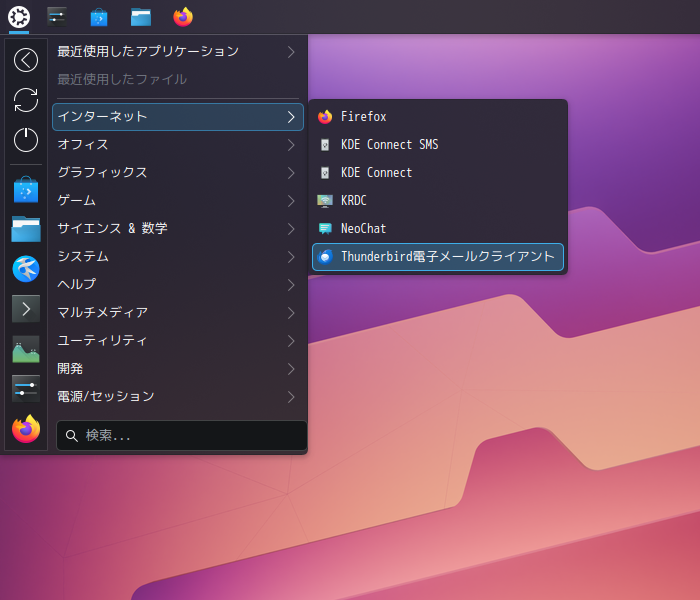
Task: Expand the サイエンス & 数学 category
Action: click(178, 229)
